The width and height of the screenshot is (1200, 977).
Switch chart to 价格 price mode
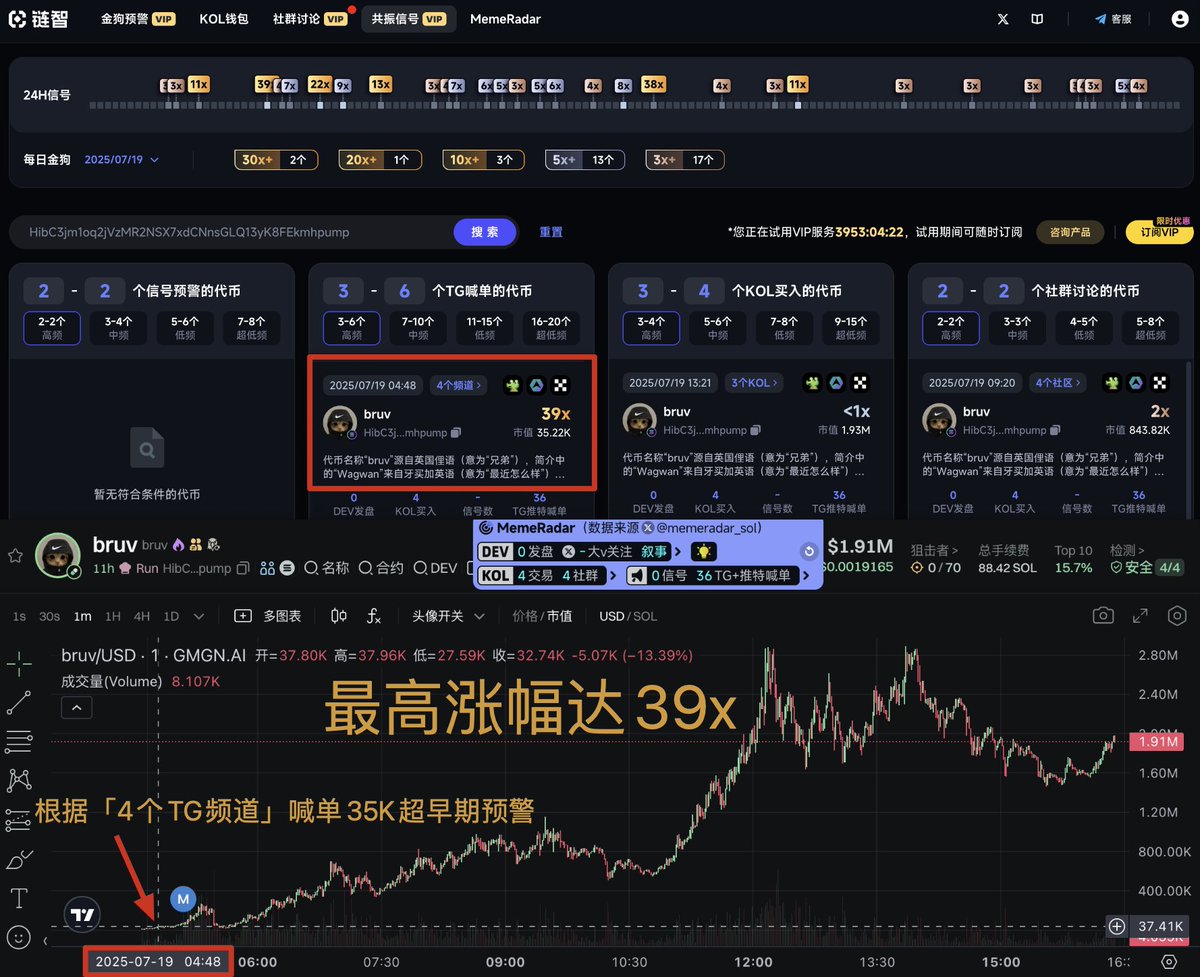[x=525, y=616]
